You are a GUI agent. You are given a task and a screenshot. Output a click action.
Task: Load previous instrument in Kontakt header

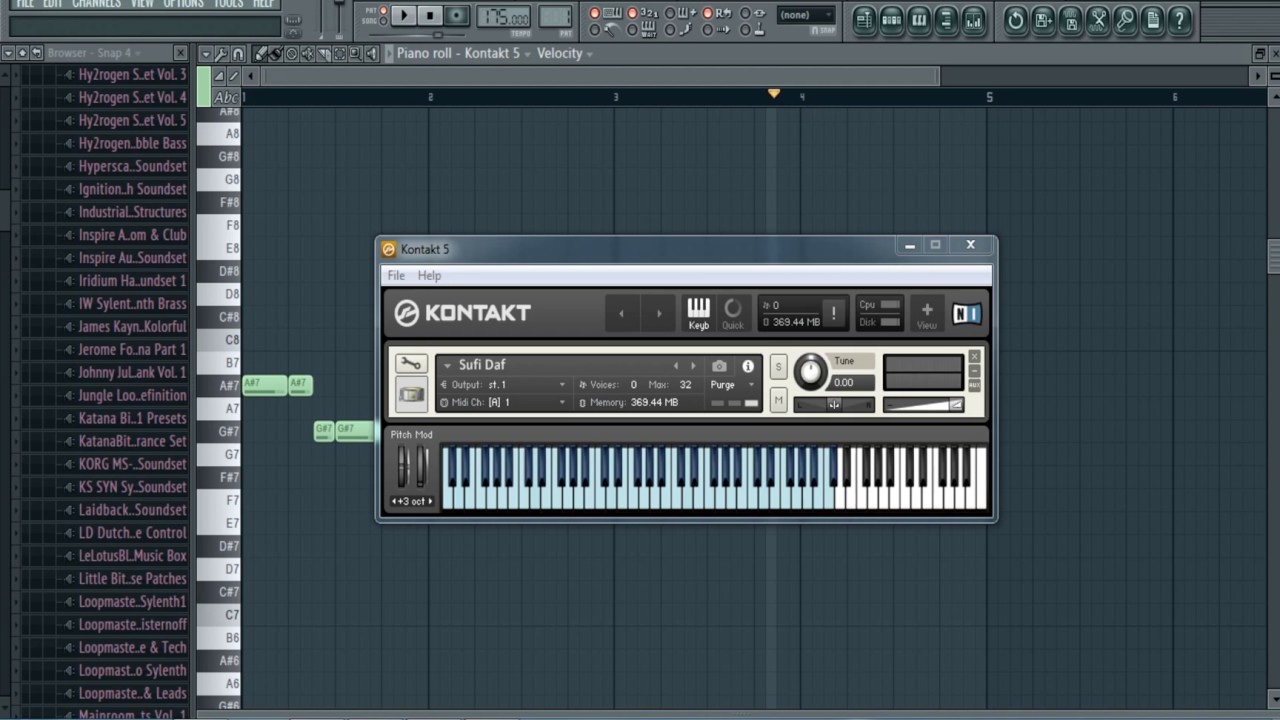click(621, 313)
